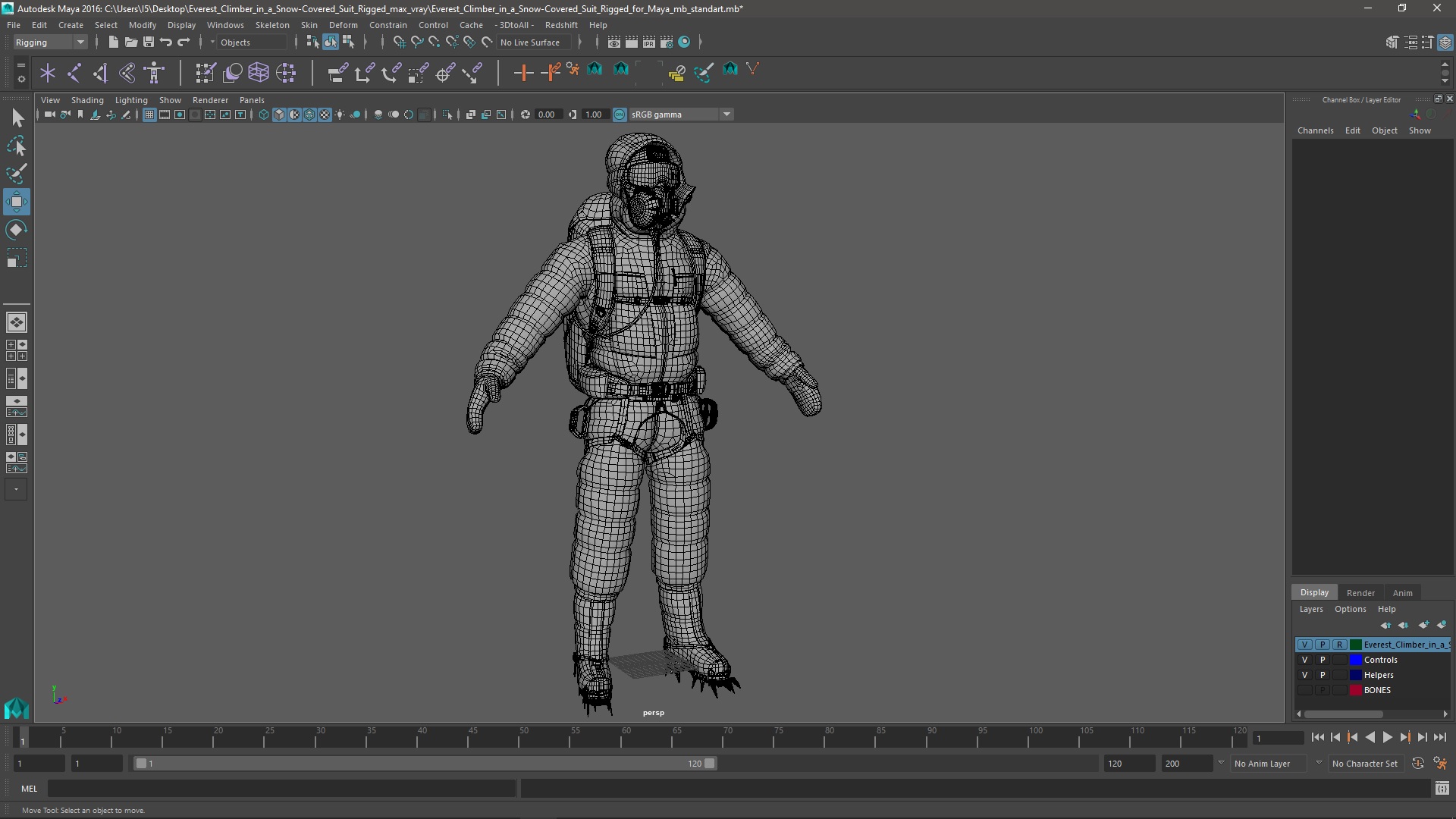The width and height of the screenshot is (1456, 819).
Task: Open the Deform menu
Action: click(x=343, y=25)
